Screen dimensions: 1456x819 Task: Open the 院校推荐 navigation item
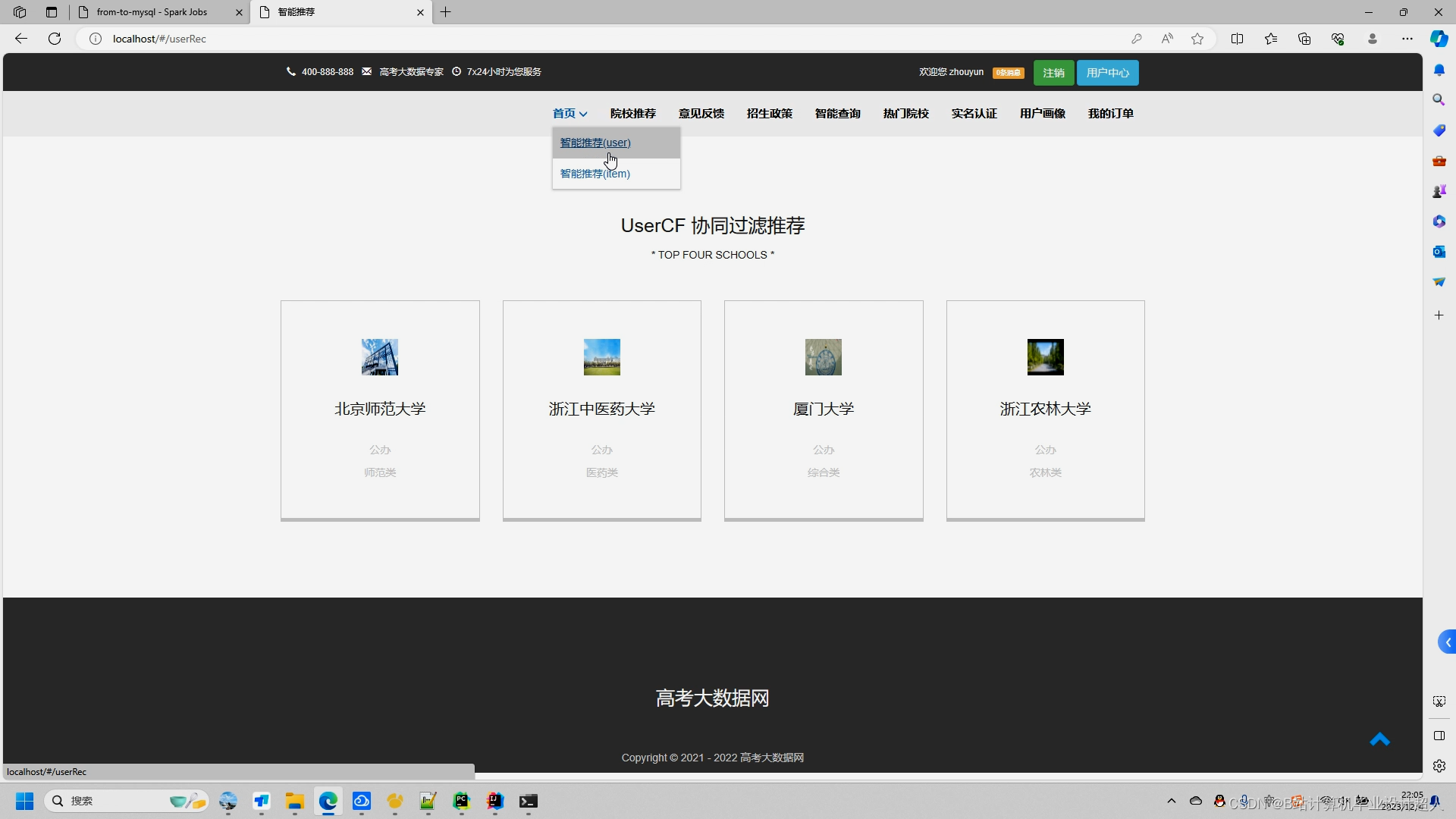(x=632, y=113)
